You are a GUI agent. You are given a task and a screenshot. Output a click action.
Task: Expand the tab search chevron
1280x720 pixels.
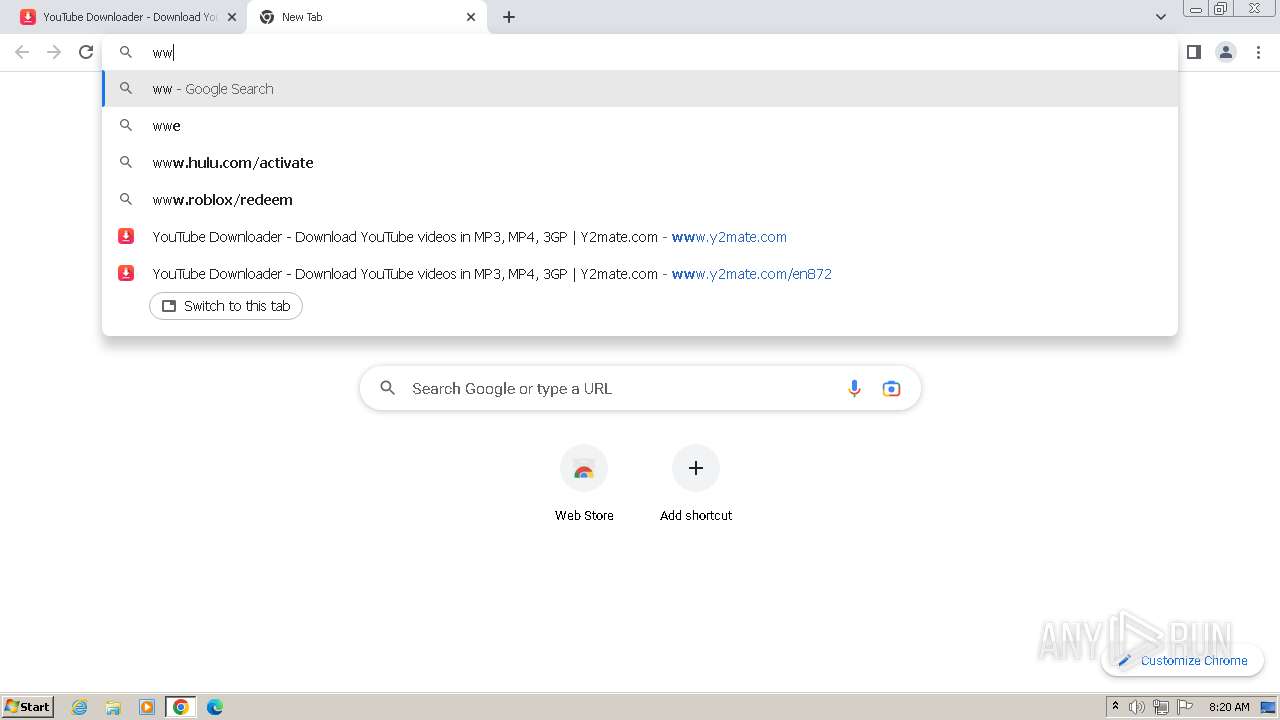pos(1160,17)
